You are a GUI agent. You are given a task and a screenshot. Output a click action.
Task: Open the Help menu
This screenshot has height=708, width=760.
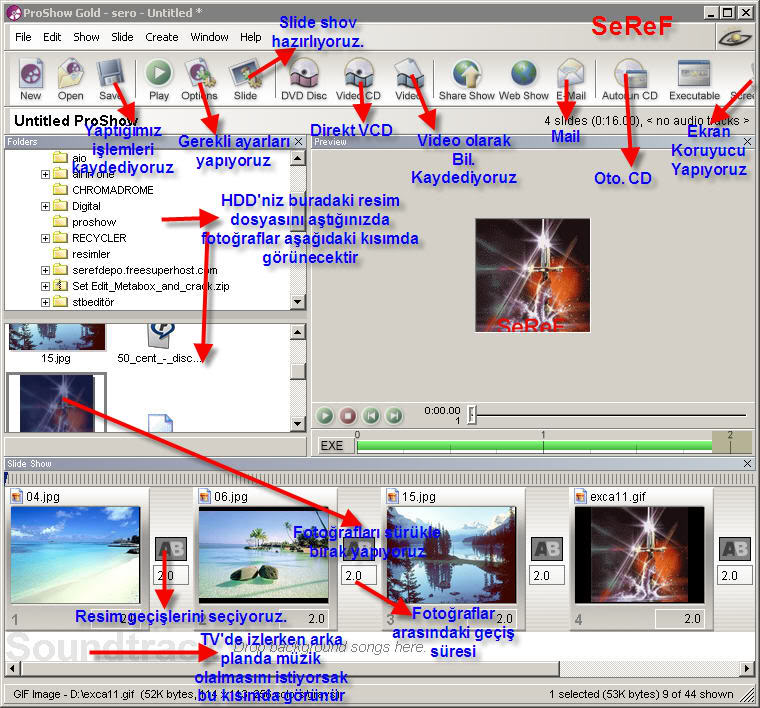[x=251, y=37]
